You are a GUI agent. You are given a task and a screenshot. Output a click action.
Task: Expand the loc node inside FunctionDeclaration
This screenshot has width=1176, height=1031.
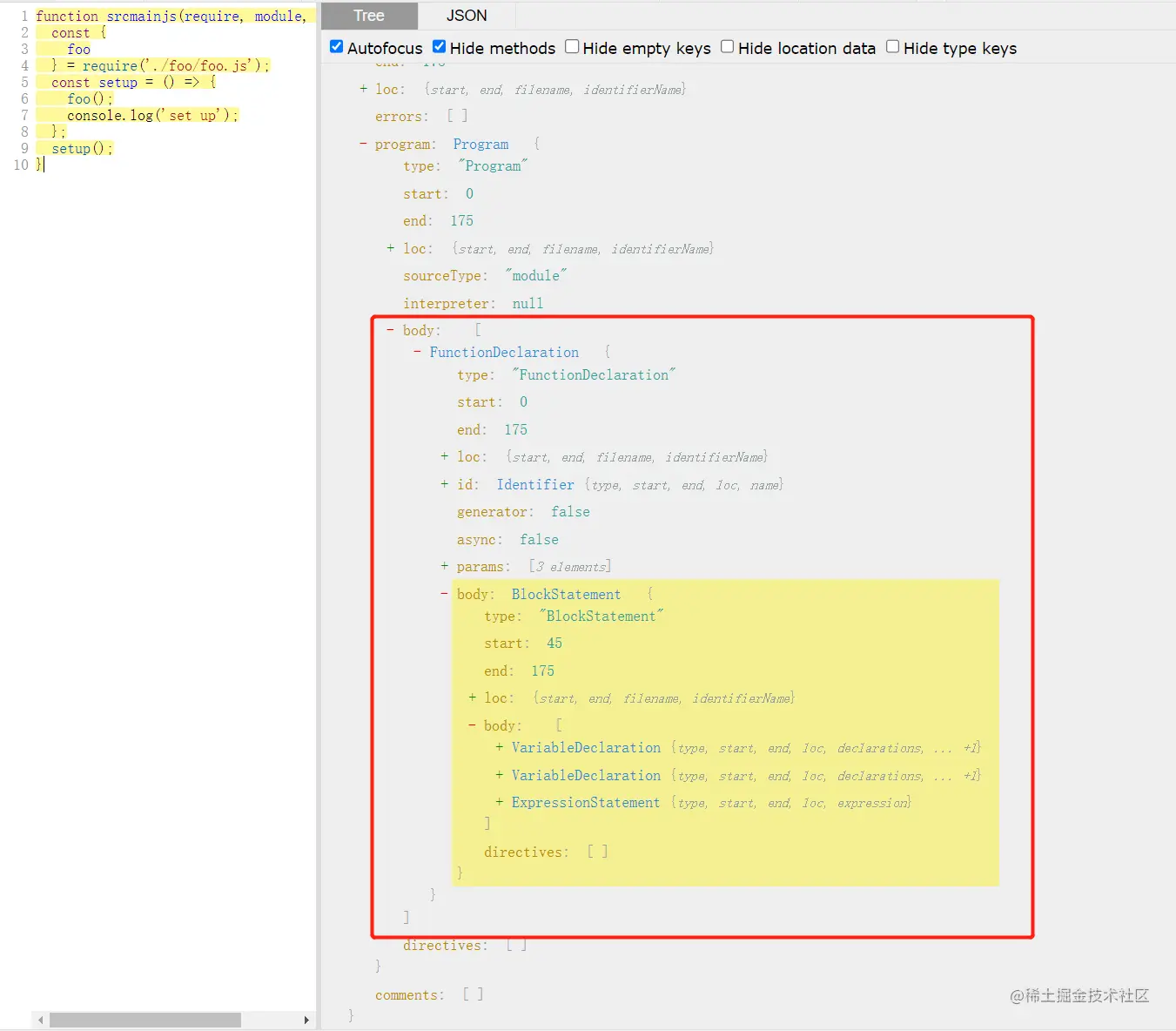pos(445,456)
